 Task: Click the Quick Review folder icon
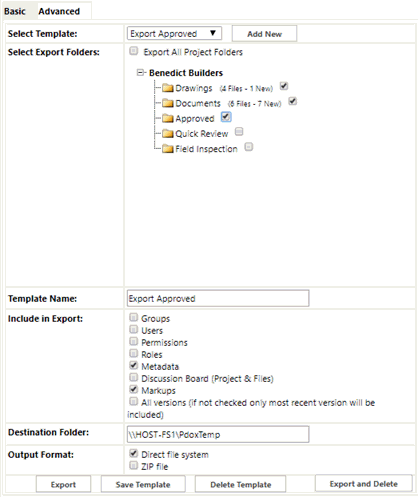(x=168, y=134)
